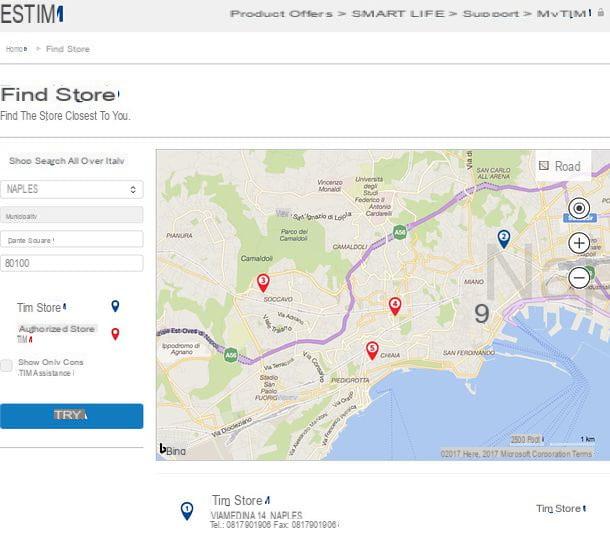Zoom in the map with plus
Screen dimensions: 610x546
(579, 243)
